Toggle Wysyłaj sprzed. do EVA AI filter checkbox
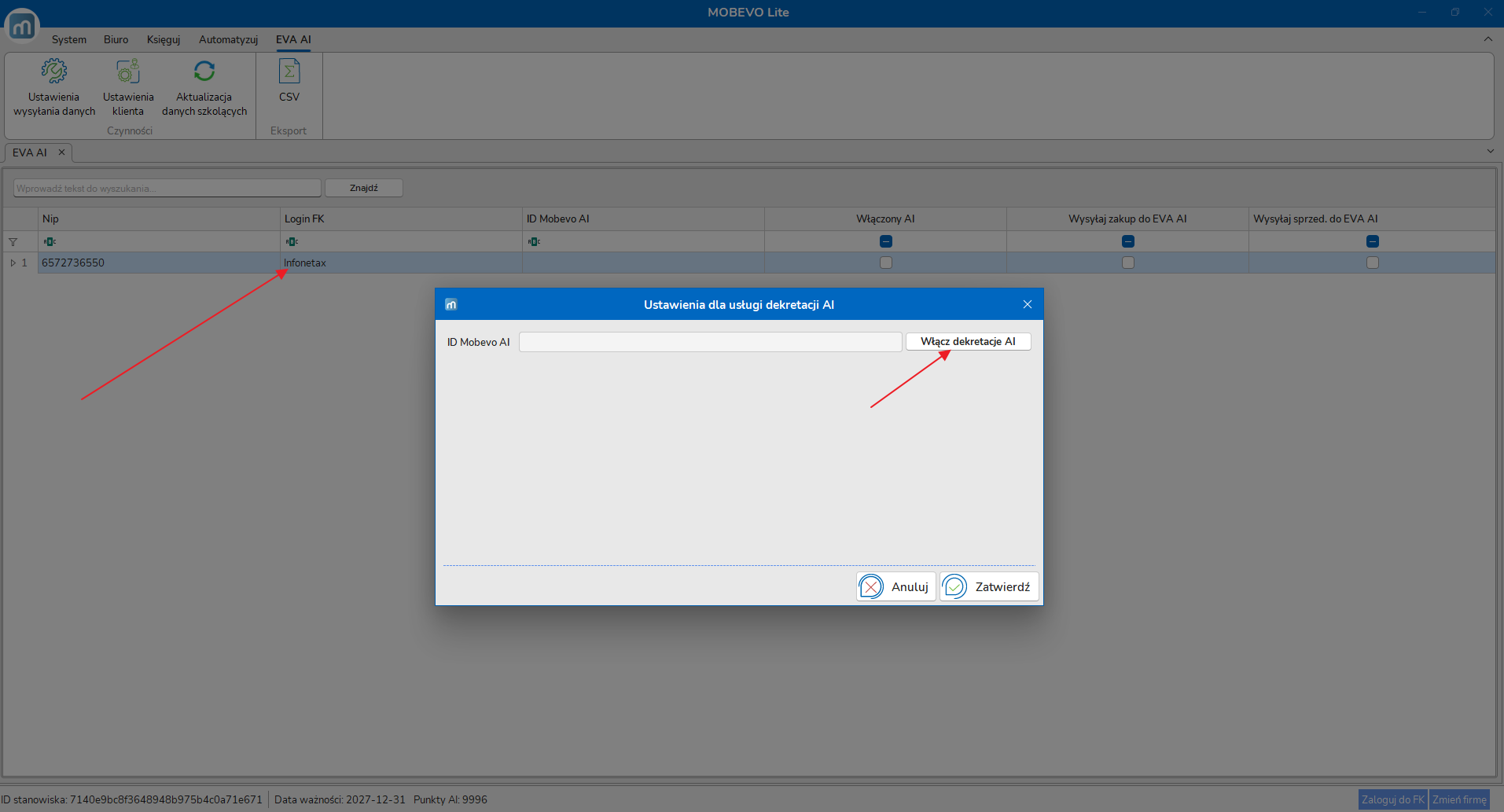Viewport: 1504px width, 812px height. click(x=1373, y=241)
